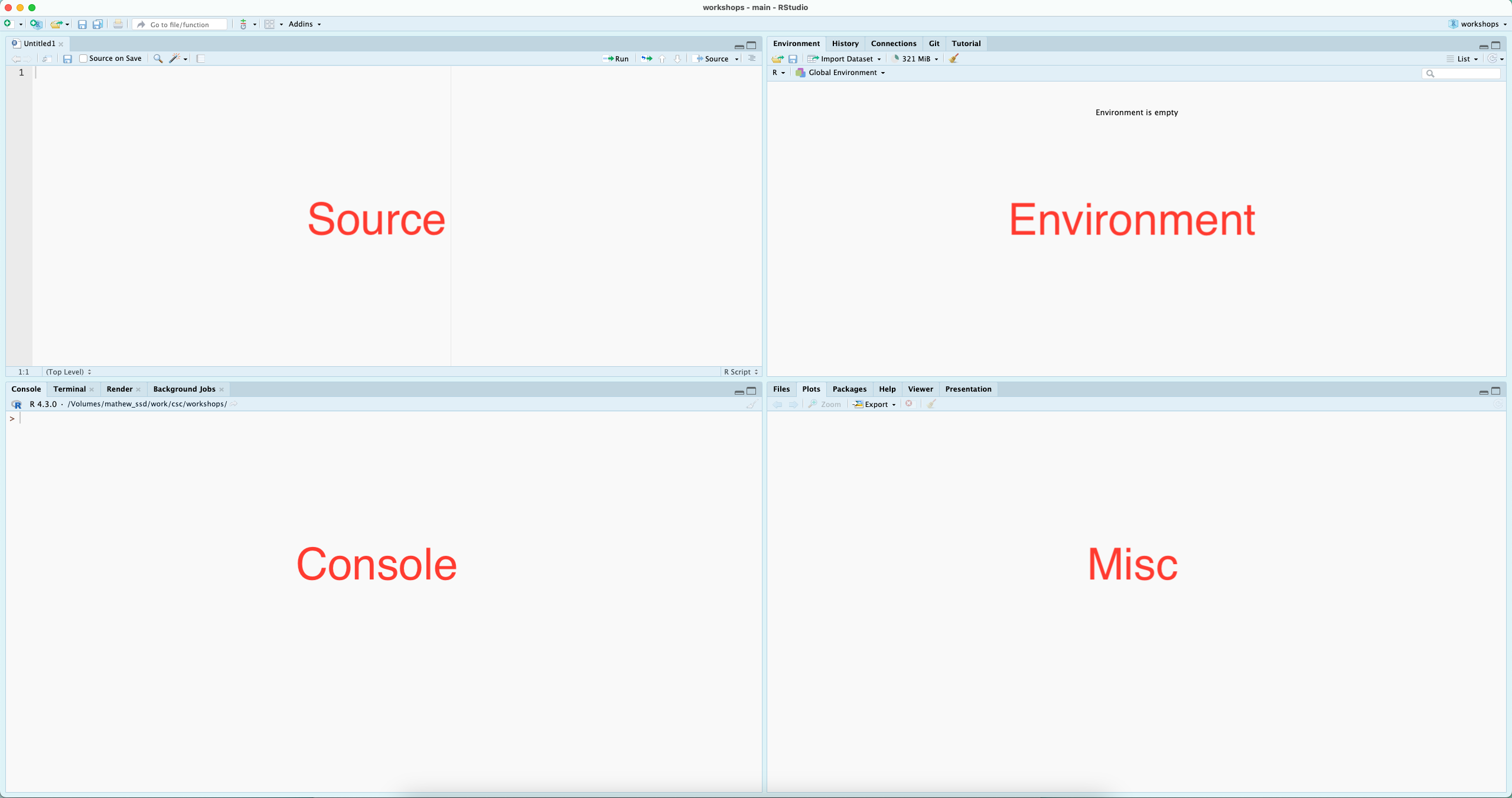Switch to the Packages tab
The height and width of the screenshot is (798, 1512).
(x=849, y=389)
